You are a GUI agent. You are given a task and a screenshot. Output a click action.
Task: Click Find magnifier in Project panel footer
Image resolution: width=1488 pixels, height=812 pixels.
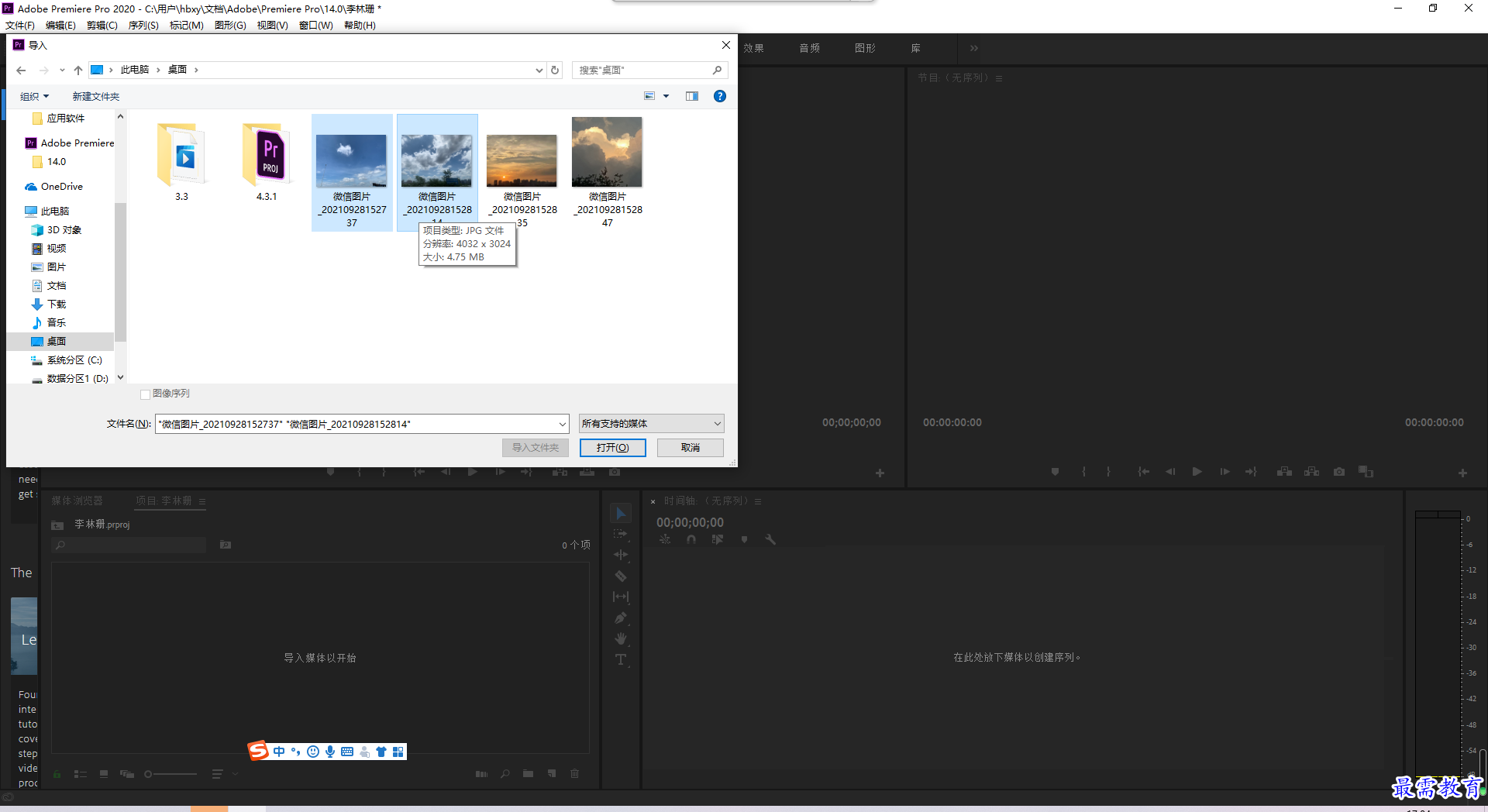(505, 774)
